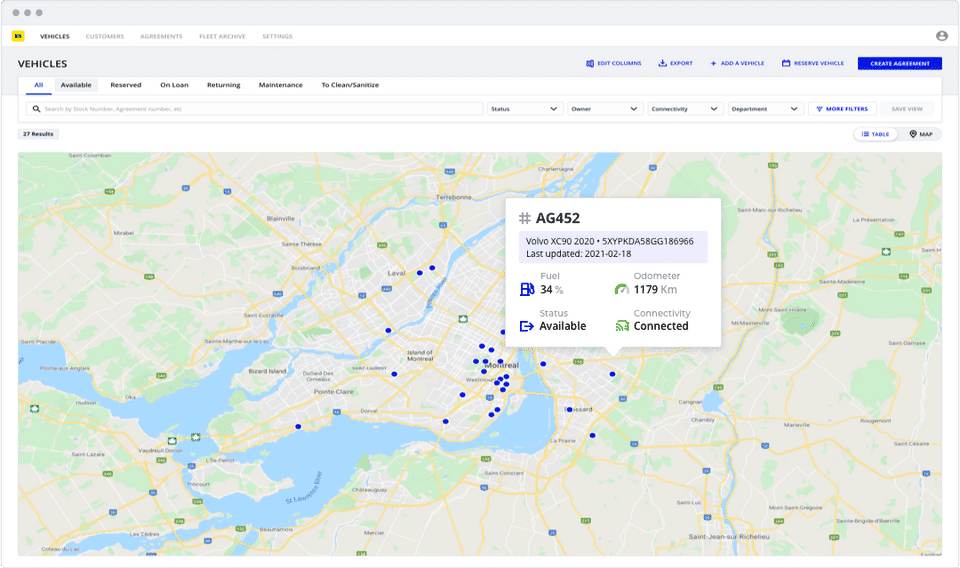This screenshot has height=568, width=960.
Task: Click the Available status arrow icon
Action: [x=527, y=326]
